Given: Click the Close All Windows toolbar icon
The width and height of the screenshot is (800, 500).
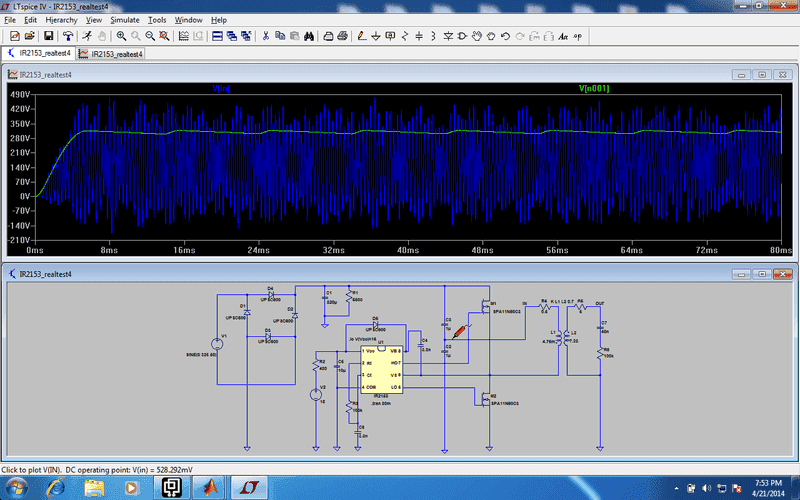Looking at the screenshot, I should point(246,36).
